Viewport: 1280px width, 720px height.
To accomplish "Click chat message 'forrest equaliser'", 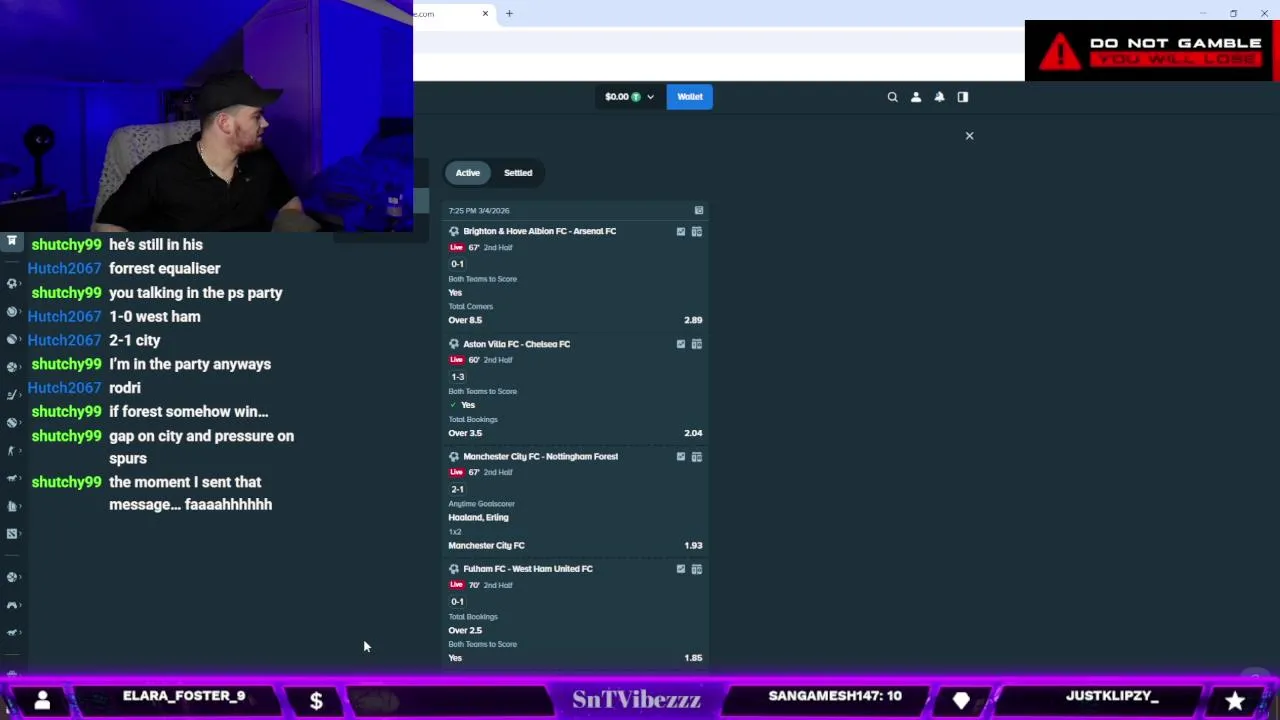I will tap(165, 268).
